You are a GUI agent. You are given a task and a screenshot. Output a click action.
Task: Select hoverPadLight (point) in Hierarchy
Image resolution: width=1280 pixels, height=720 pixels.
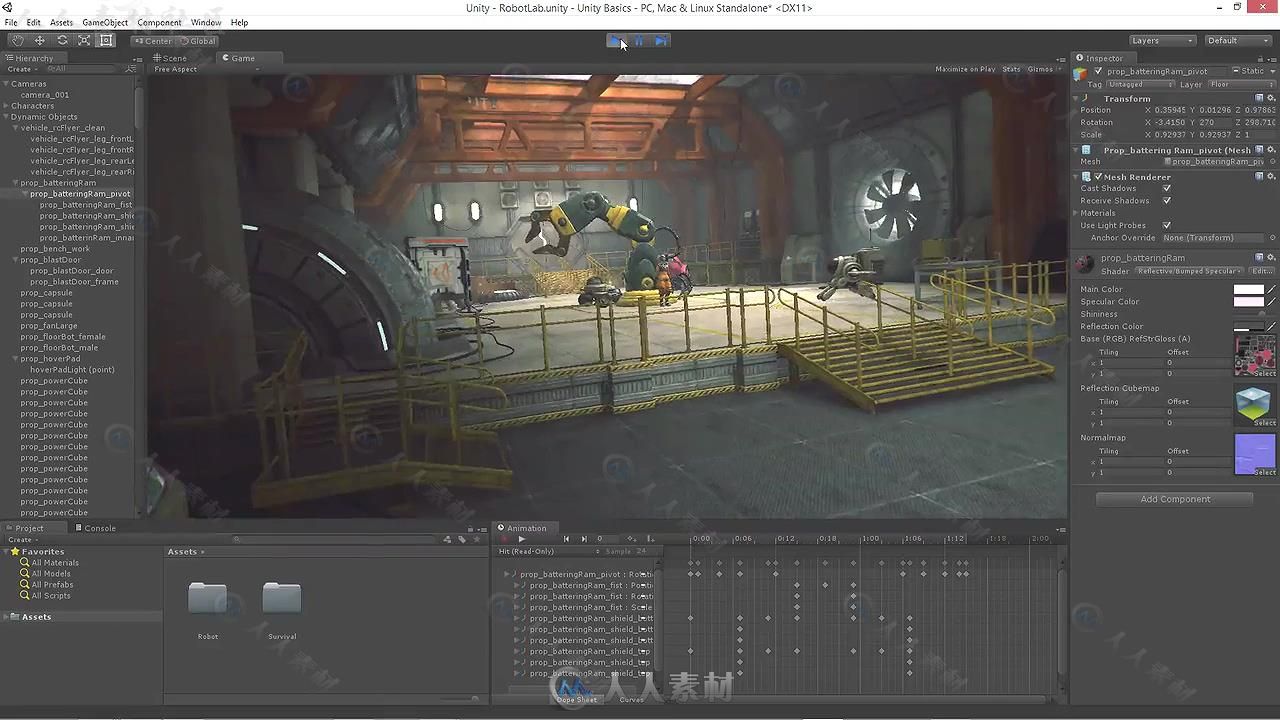(72, 370)
